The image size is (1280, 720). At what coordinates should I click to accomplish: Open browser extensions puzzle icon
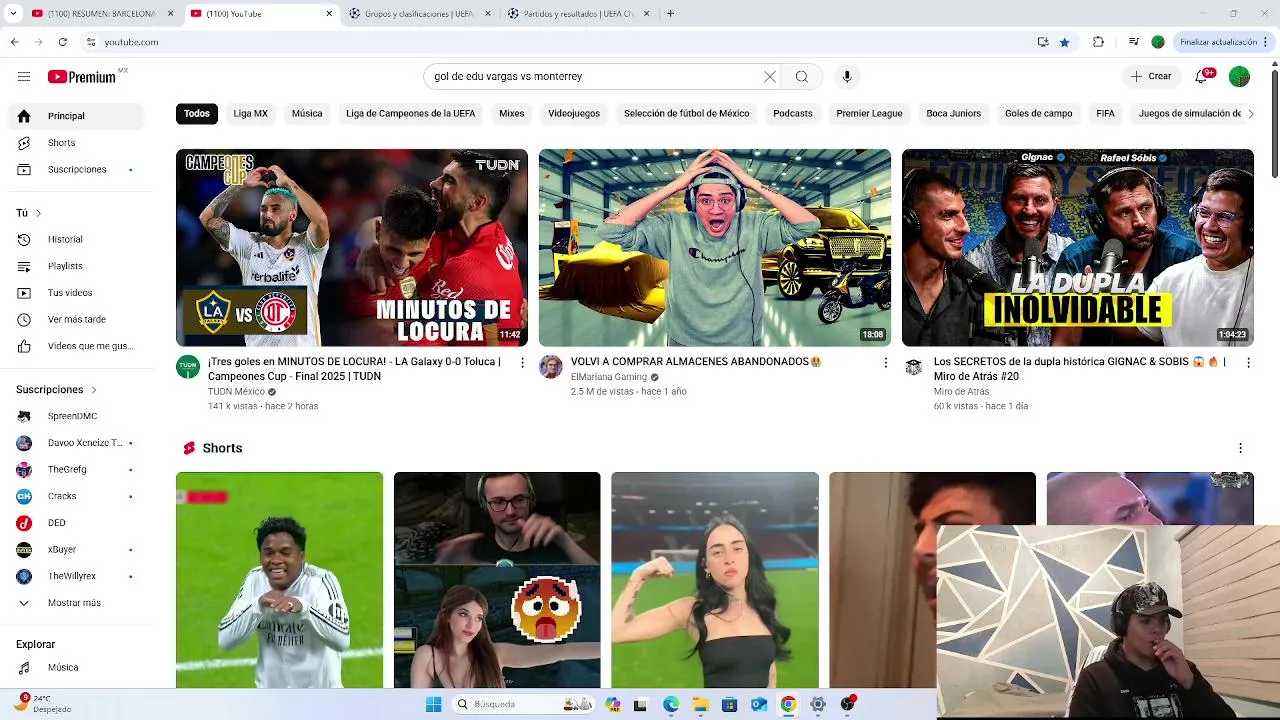[x=1098, y=42]
